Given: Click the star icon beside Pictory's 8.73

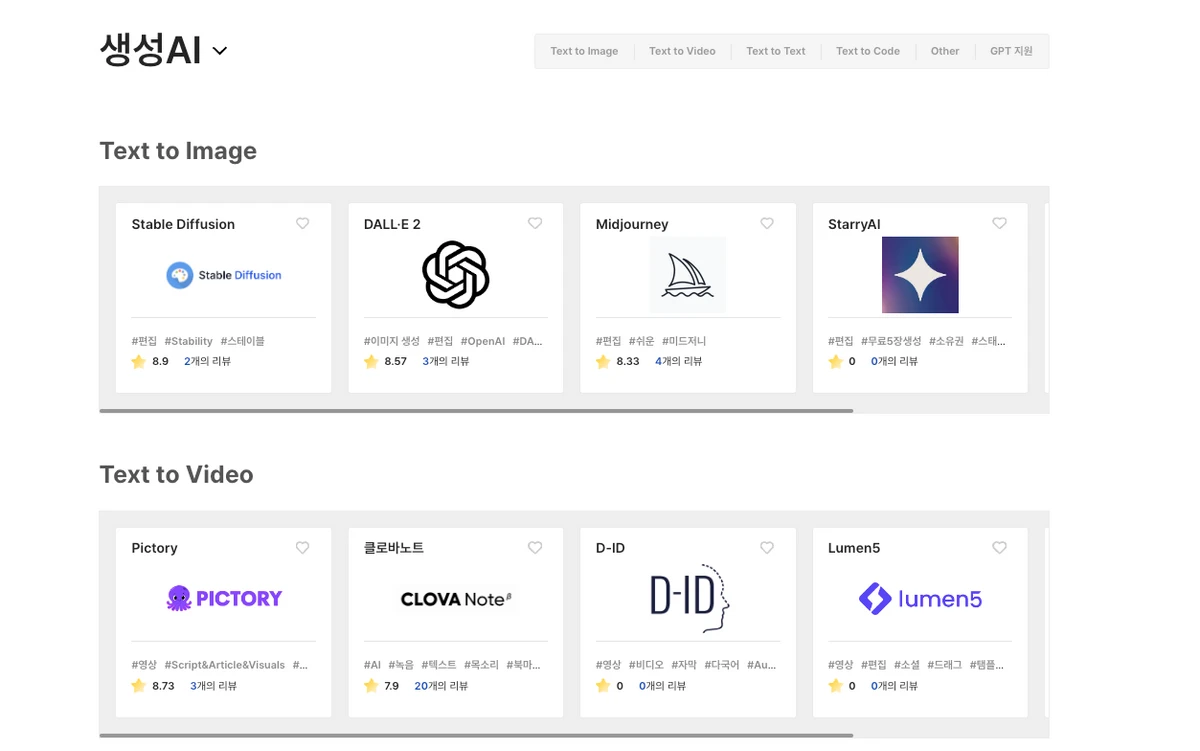Looking at the screenshot, I should (139, 686).
